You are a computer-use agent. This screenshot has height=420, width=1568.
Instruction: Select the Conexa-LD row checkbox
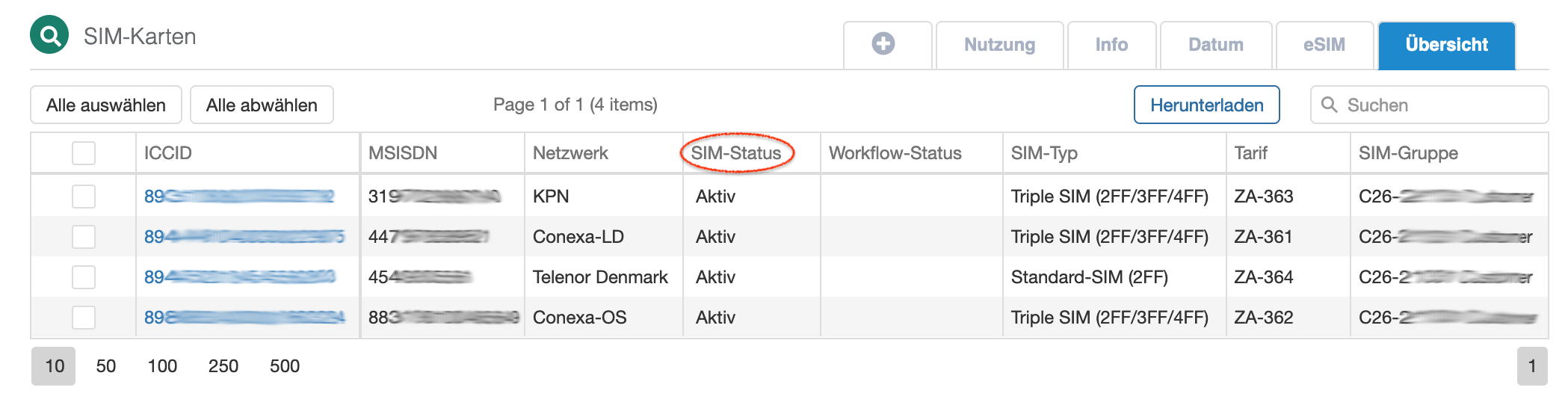(84, 237)
